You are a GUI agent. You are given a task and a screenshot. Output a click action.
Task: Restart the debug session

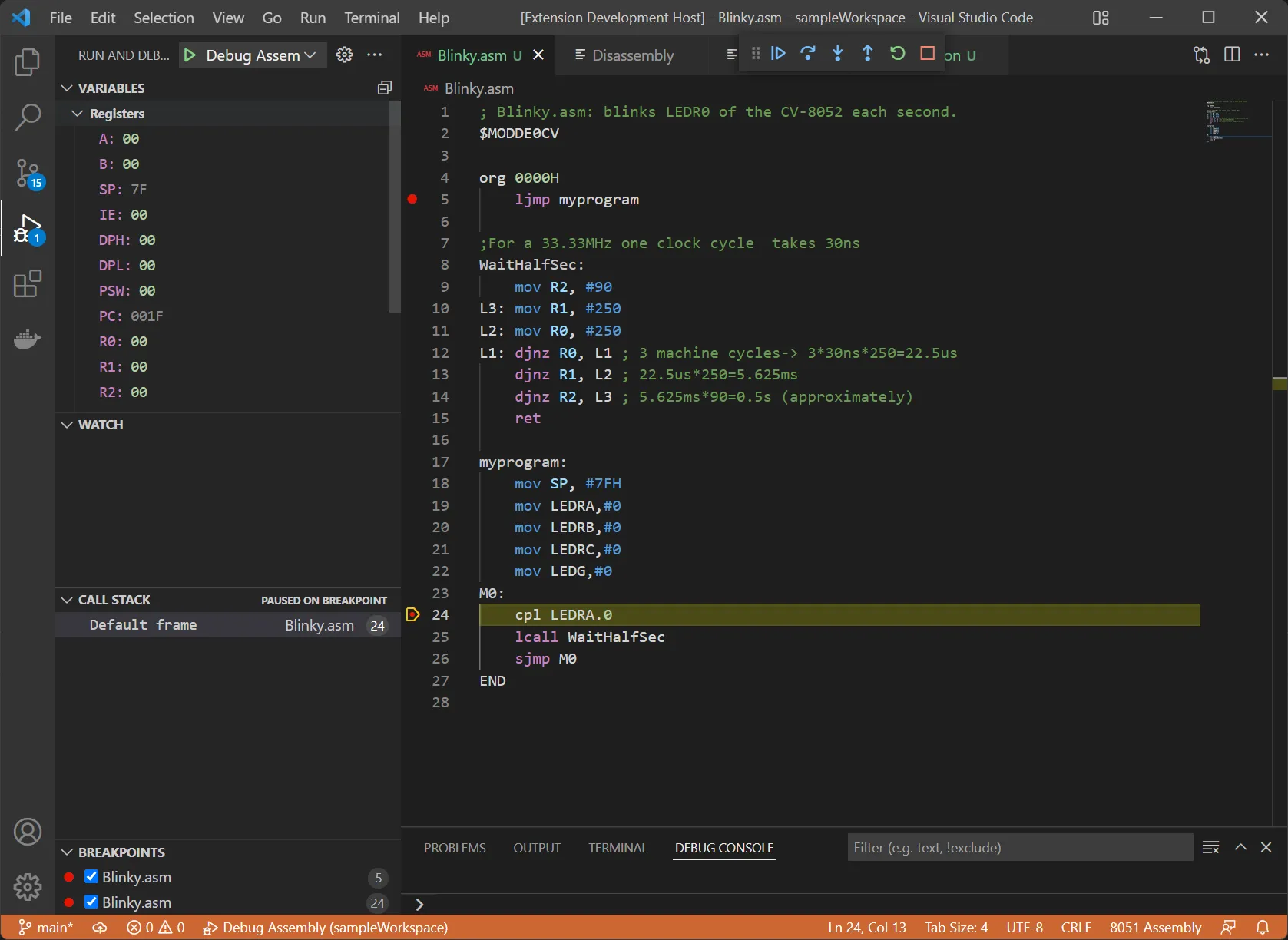point(898,53)
